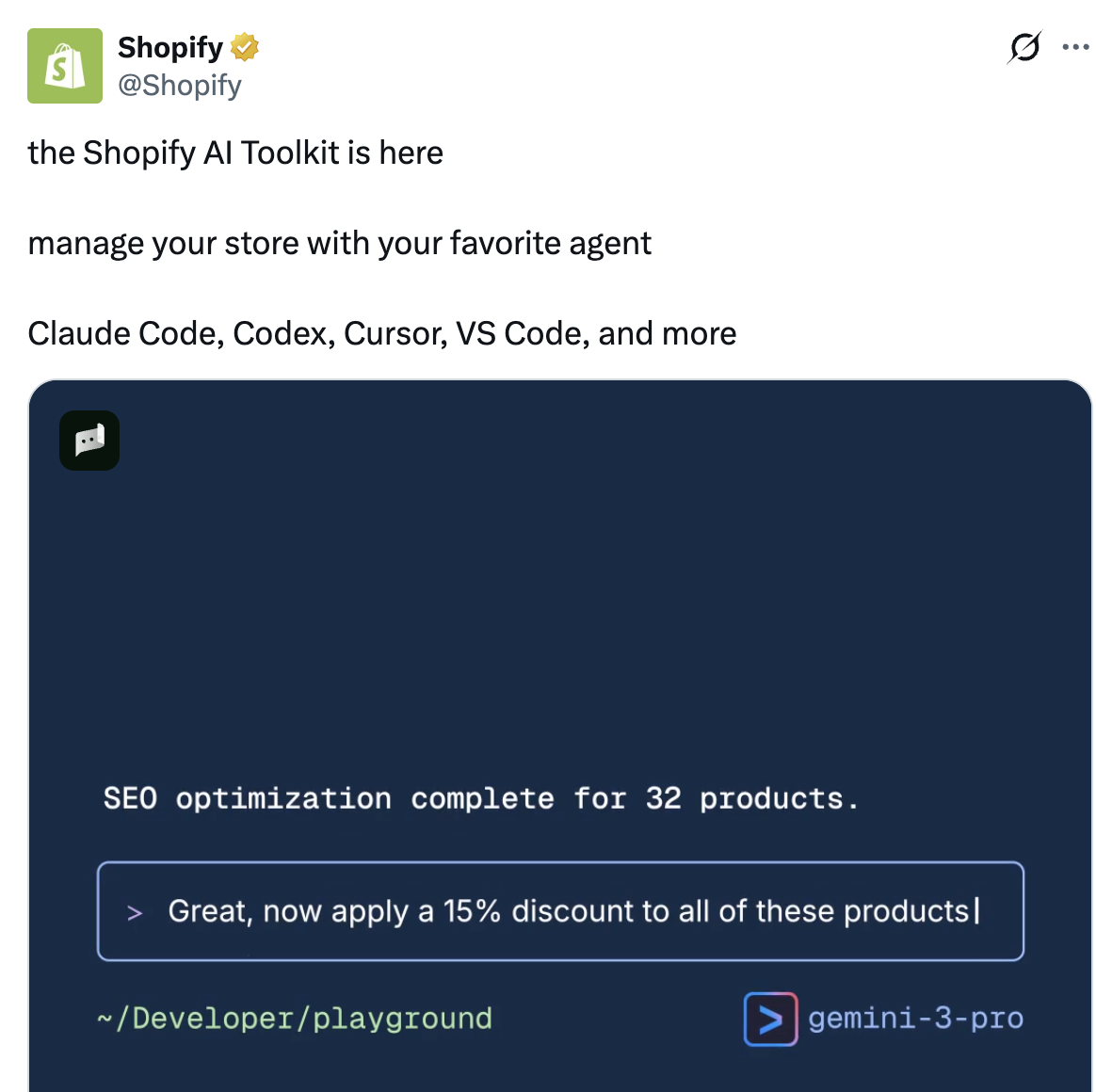The height and width of the screenshot is (1092, 1096).
Task: Click the number "32" in the SEO message
Action: 663,799
